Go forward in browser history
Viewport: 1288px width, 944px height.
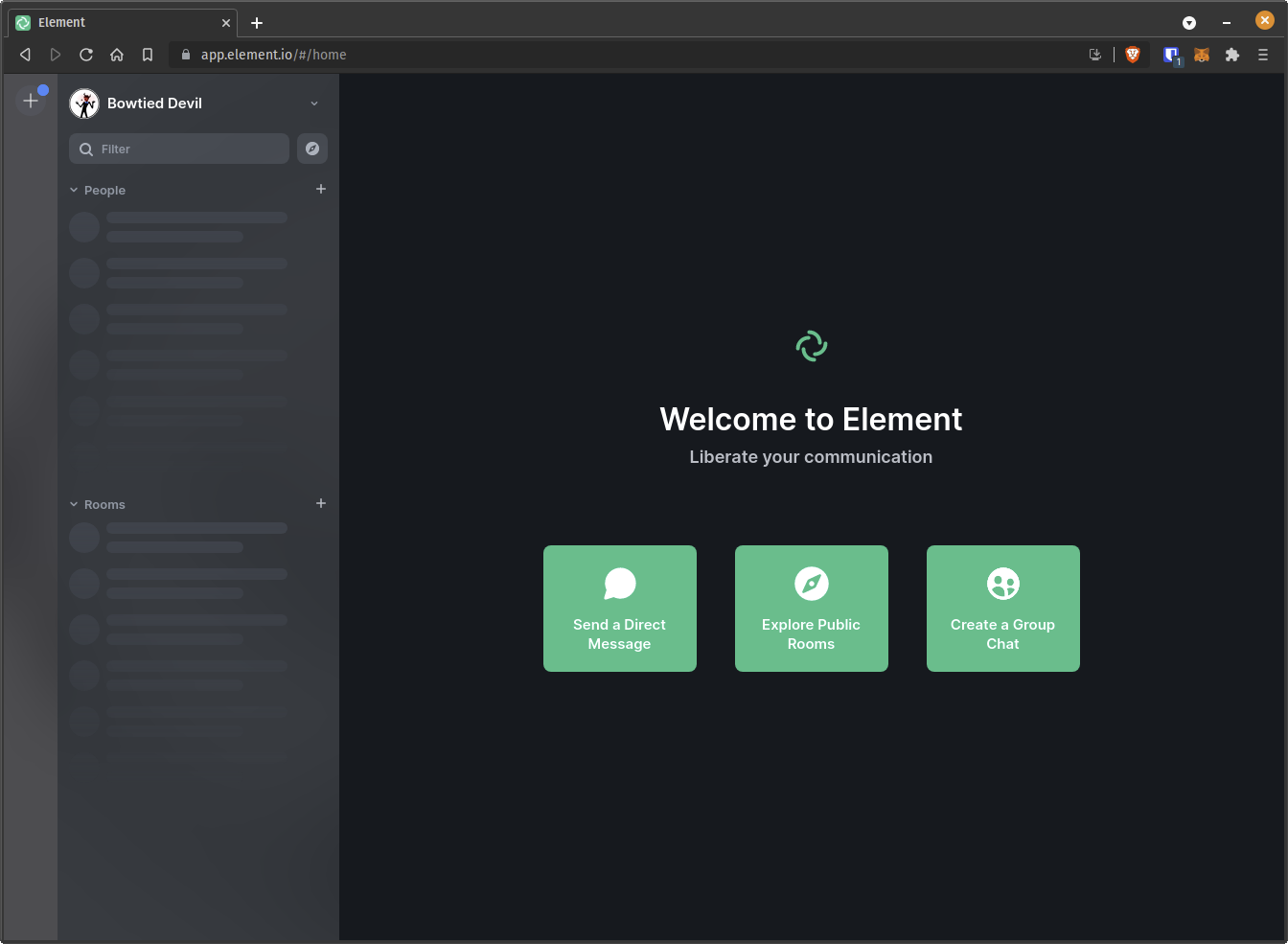point(56,55)
